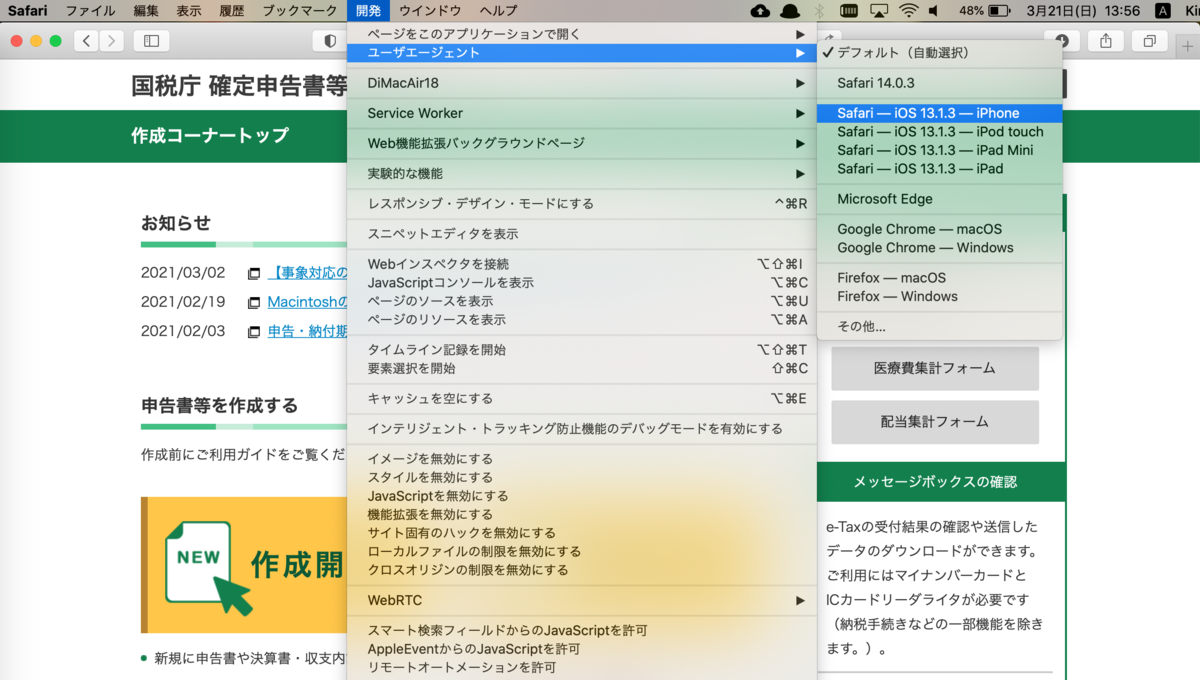Open the downloads button in Safari toolbar

[1061, 41]
